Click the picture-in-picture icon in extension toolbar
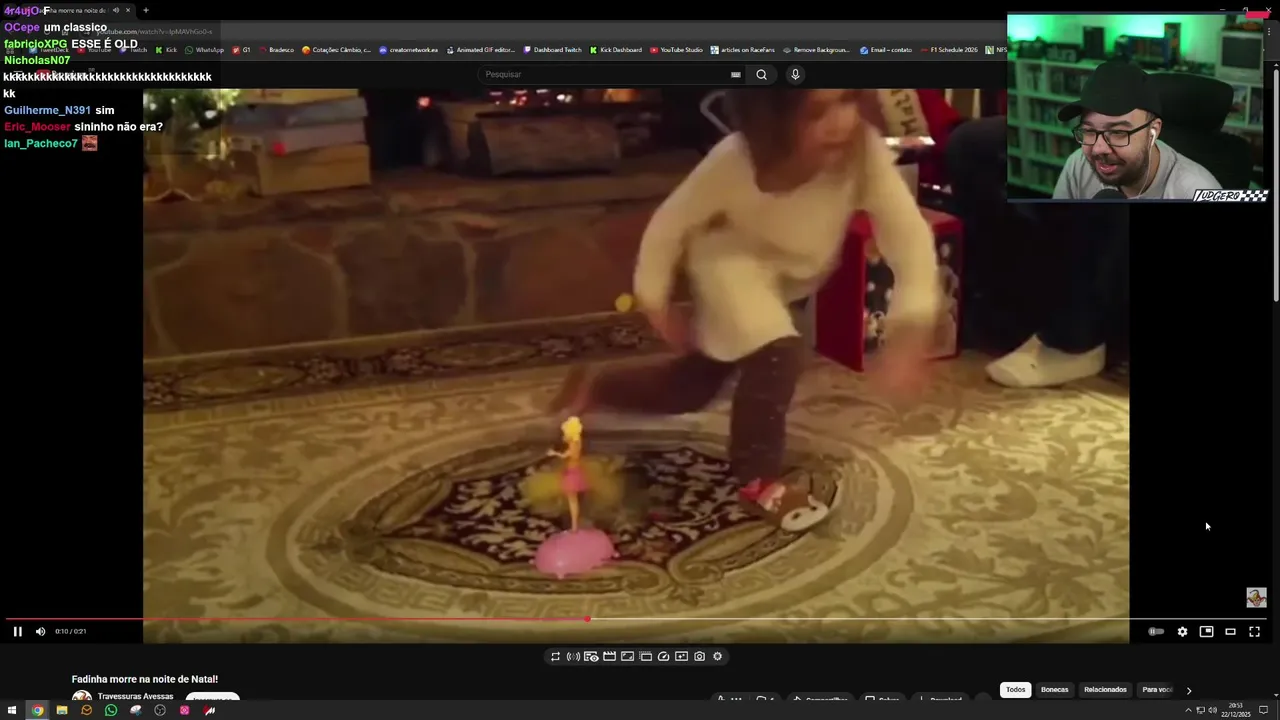1280x720 pixels. (x=681, y=656)
